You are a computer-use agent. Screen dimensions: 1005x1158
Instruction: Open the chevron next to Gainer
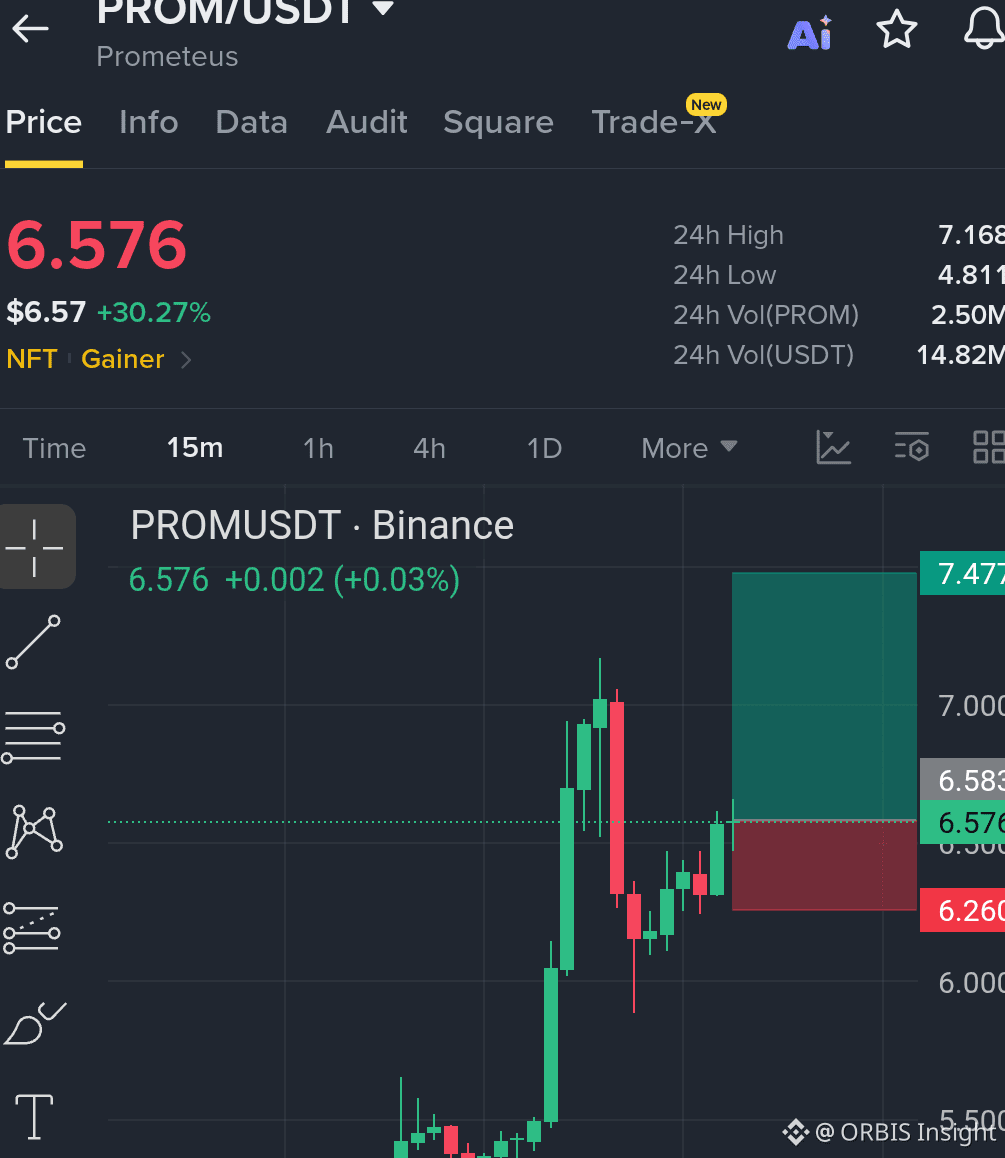pyautogui.click(x=186, y=360)
